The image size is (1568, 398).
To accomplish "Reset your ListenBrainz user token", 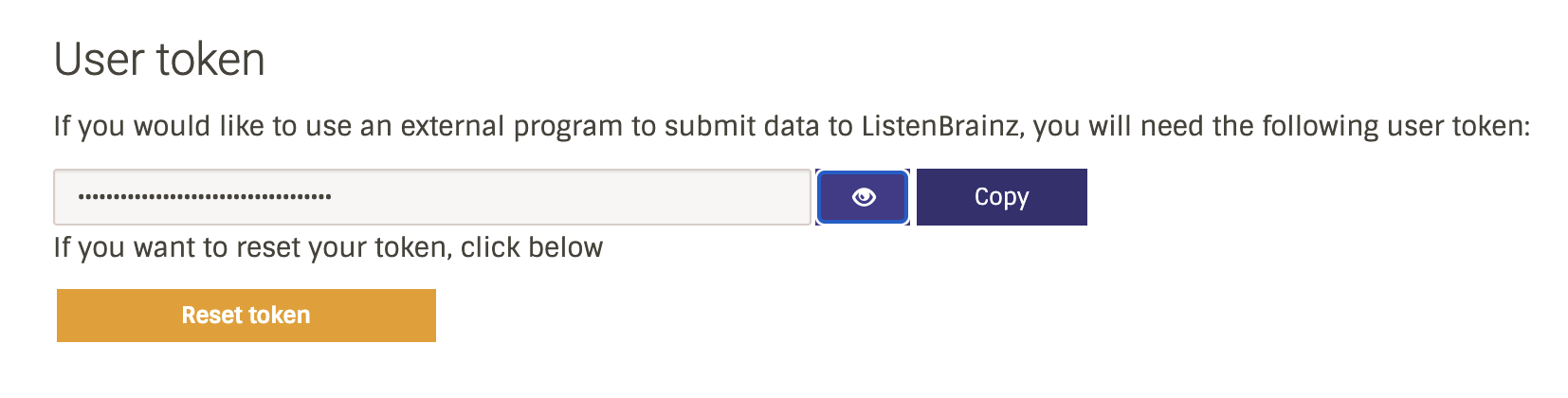I will click(246, 316).
